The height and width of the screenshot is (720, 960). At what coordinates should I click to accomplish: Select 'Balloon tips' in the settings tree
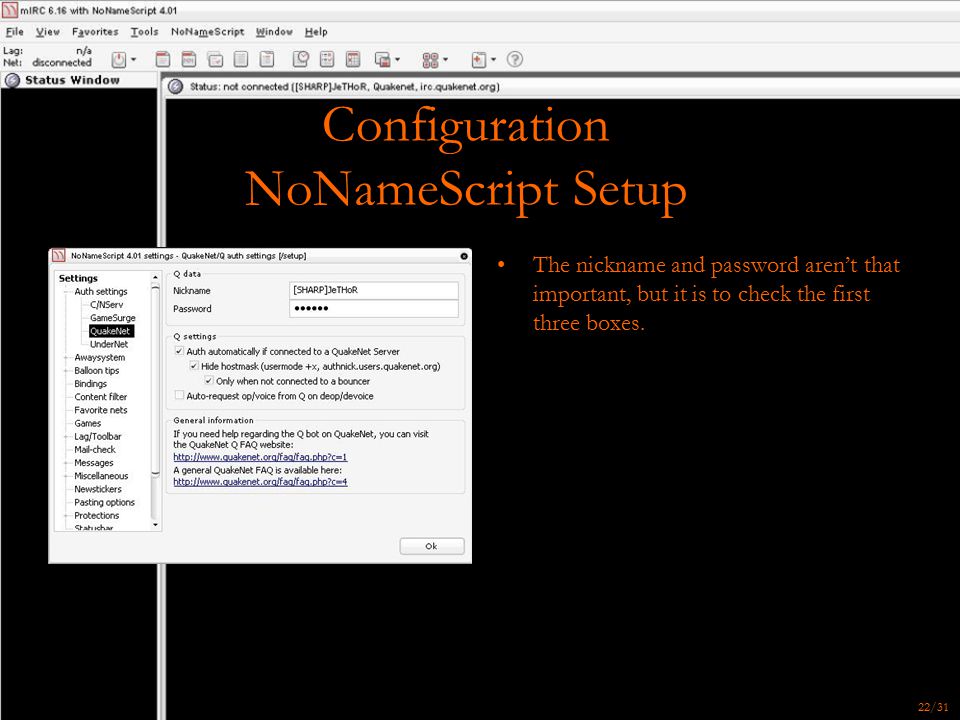click(97, 370)
